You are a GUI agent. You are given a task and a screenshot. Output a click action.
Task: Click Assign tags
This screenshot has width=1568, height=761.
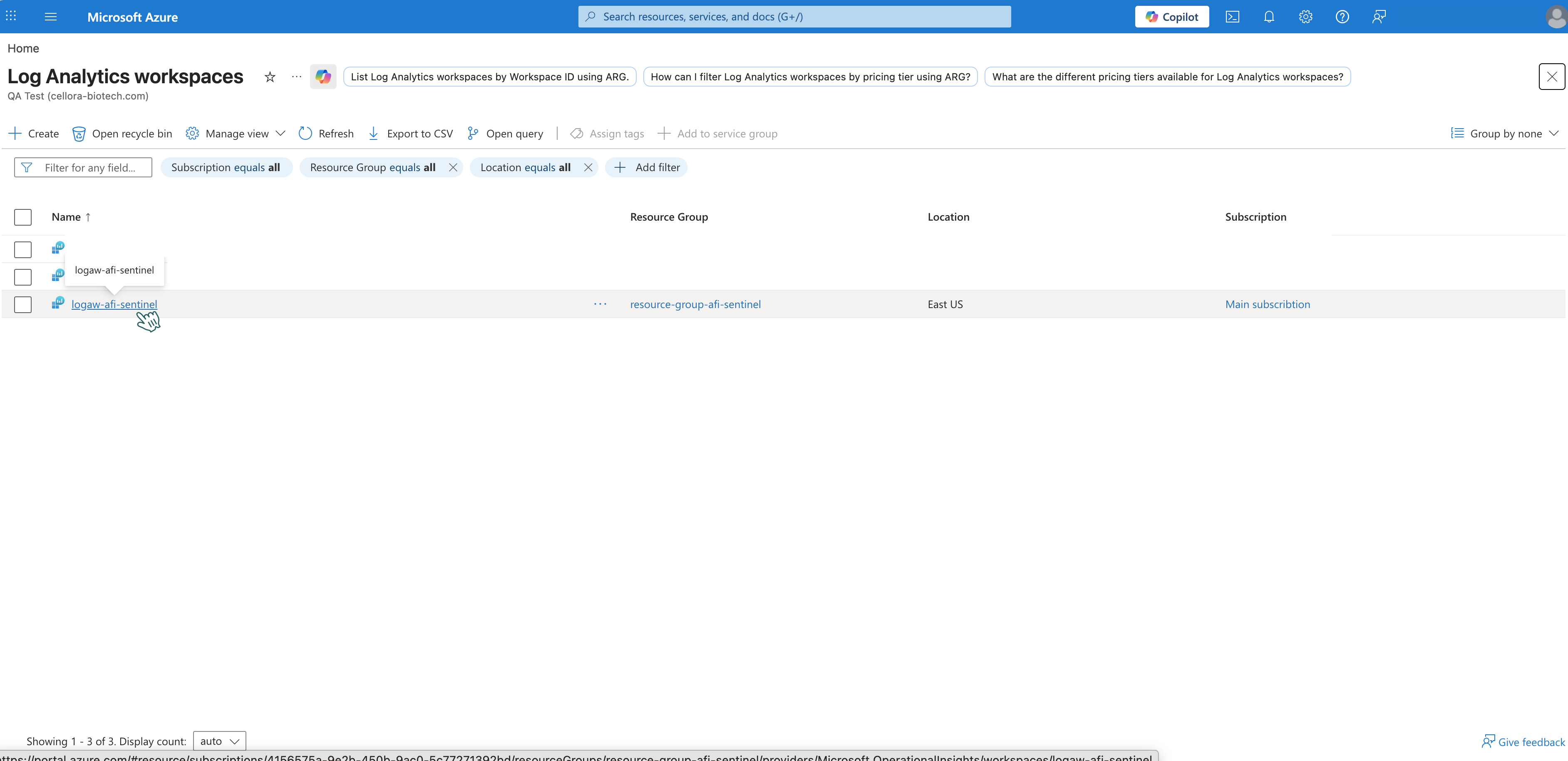pyautogui.click(x=607, y=133)
